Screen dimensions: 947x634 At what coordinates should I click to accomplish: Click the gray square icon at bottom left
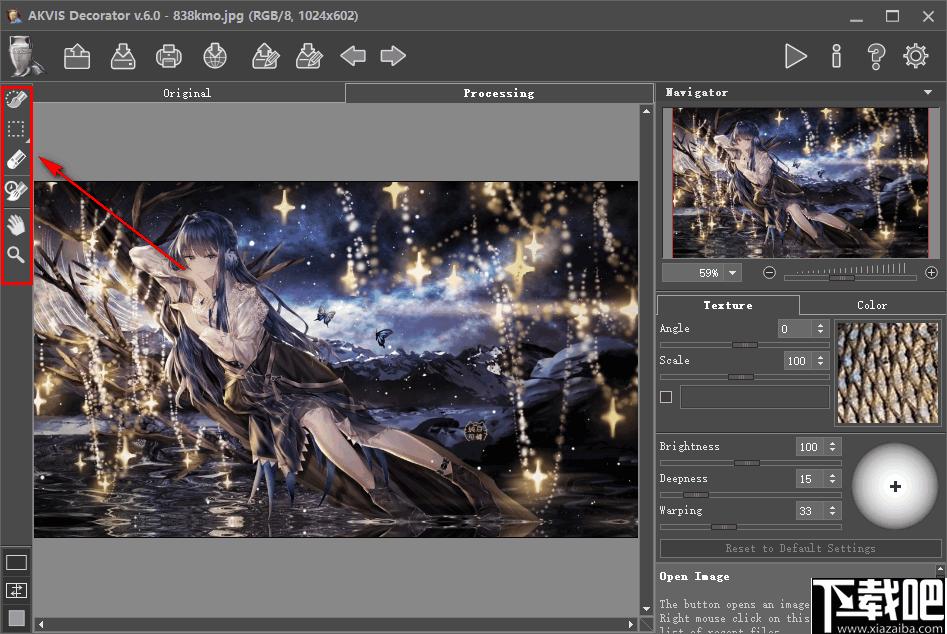point(16,618)
